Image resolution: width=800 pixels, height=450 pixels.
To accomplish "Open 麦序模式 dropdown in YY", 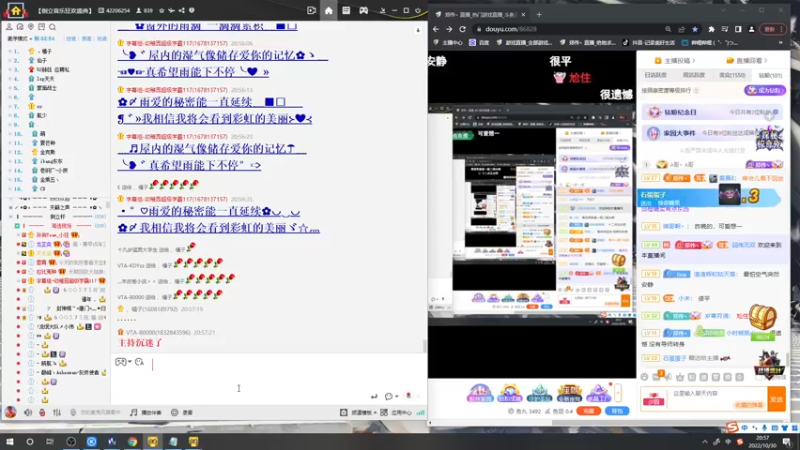I will coord(18,39).
